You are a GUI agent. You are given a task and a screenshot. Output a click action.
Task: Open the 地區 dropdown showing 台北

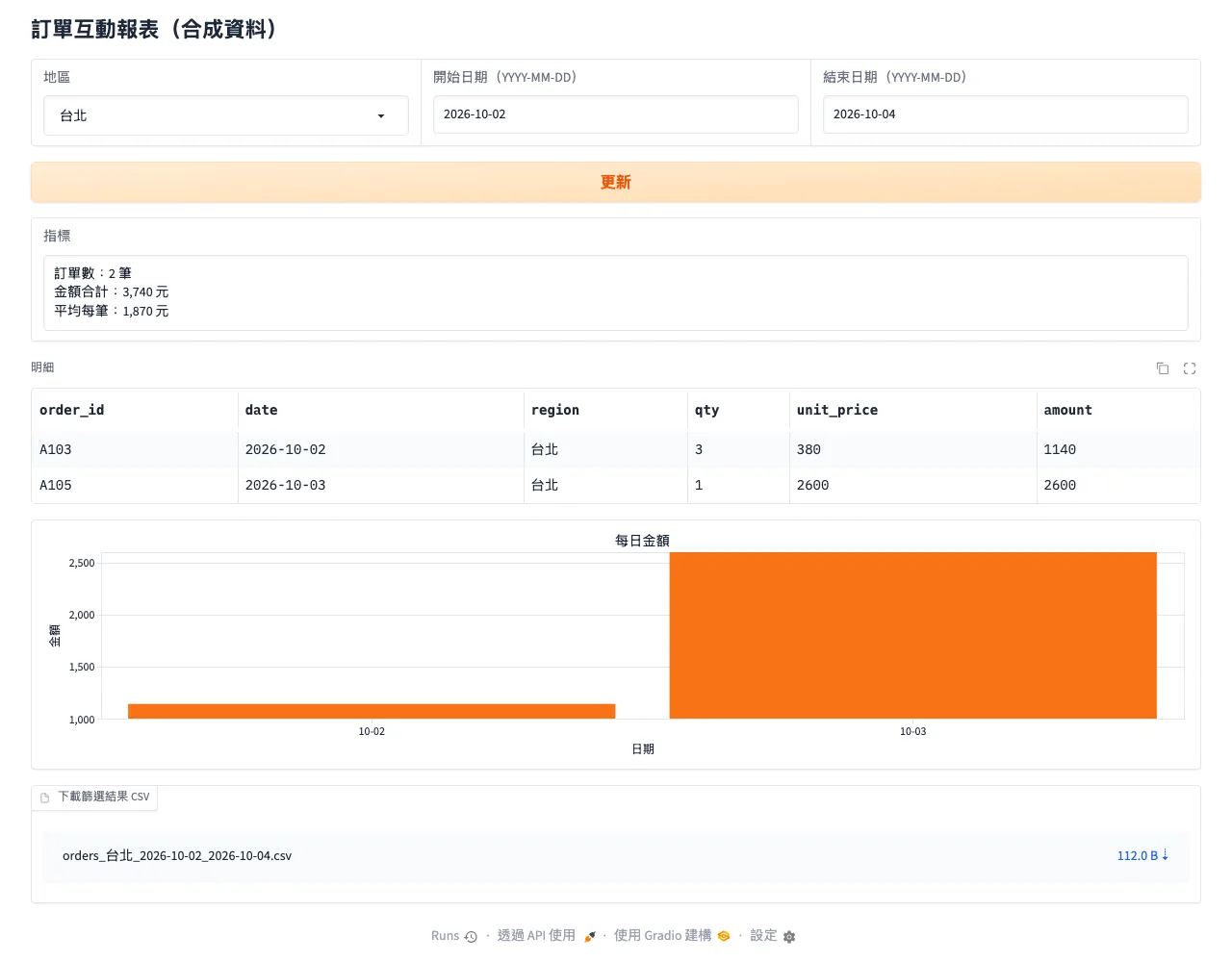tap(226, 115)
